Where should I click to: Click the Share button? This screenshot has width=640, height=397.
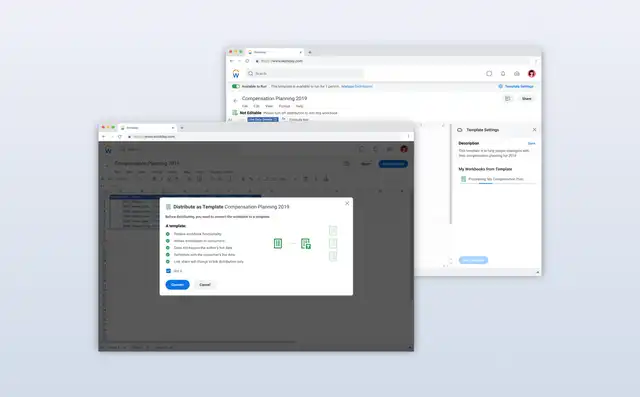tap(527, 98)
